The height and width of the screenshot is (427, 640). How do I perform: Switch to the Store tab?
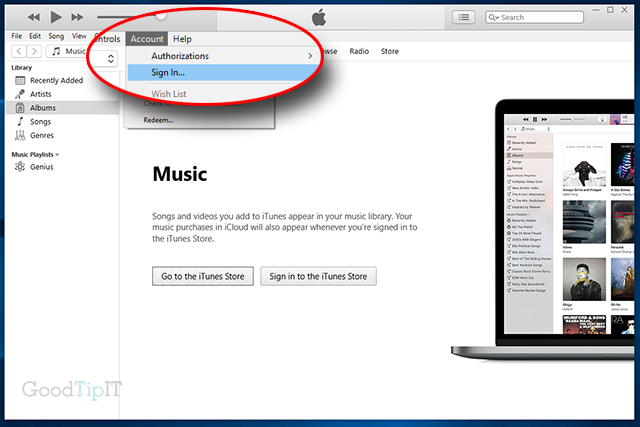tap(389, 51)
